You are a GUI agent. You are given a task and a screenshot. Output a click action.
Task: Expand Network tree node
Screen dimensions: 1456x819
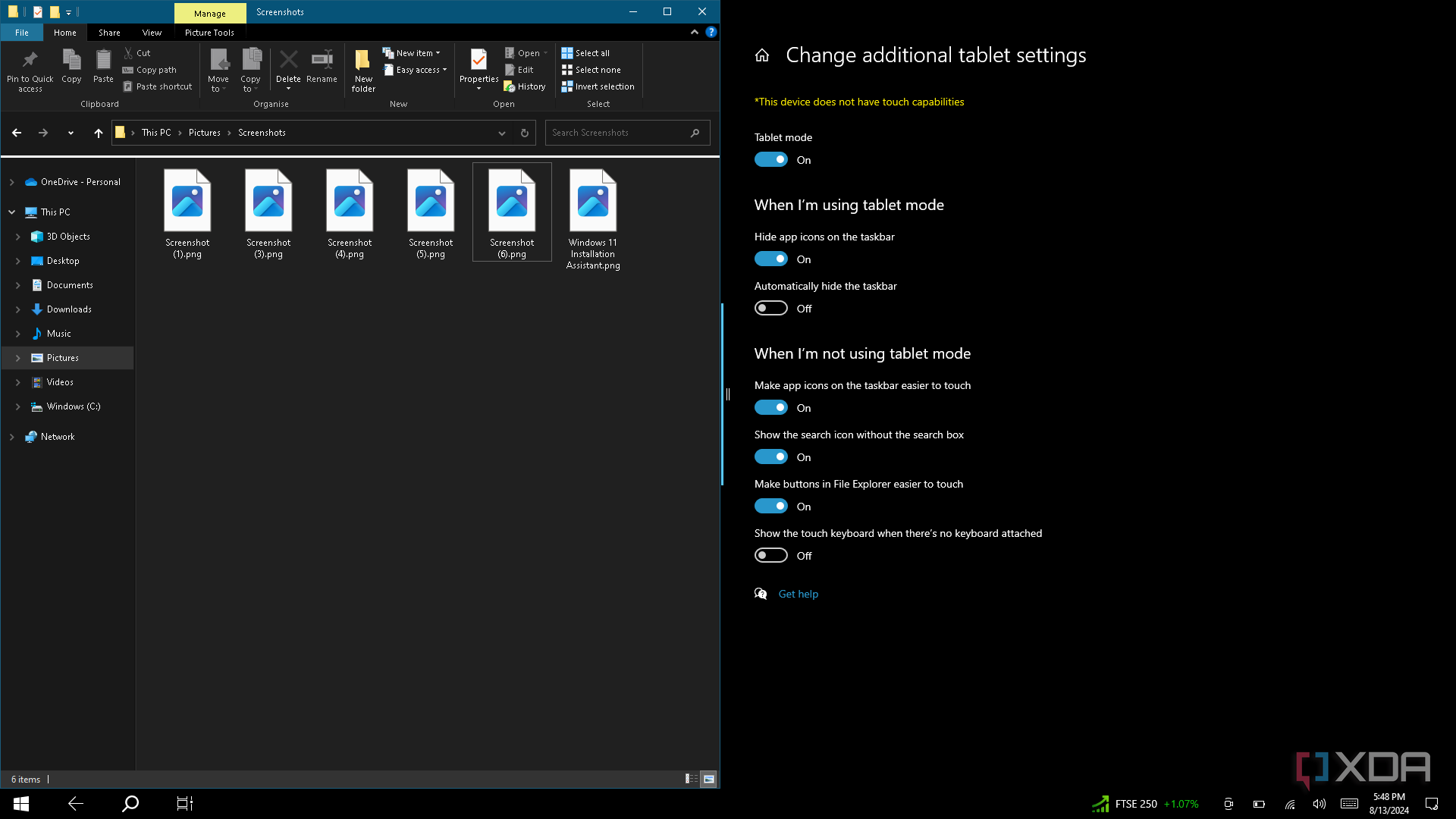tap(12, 437)
